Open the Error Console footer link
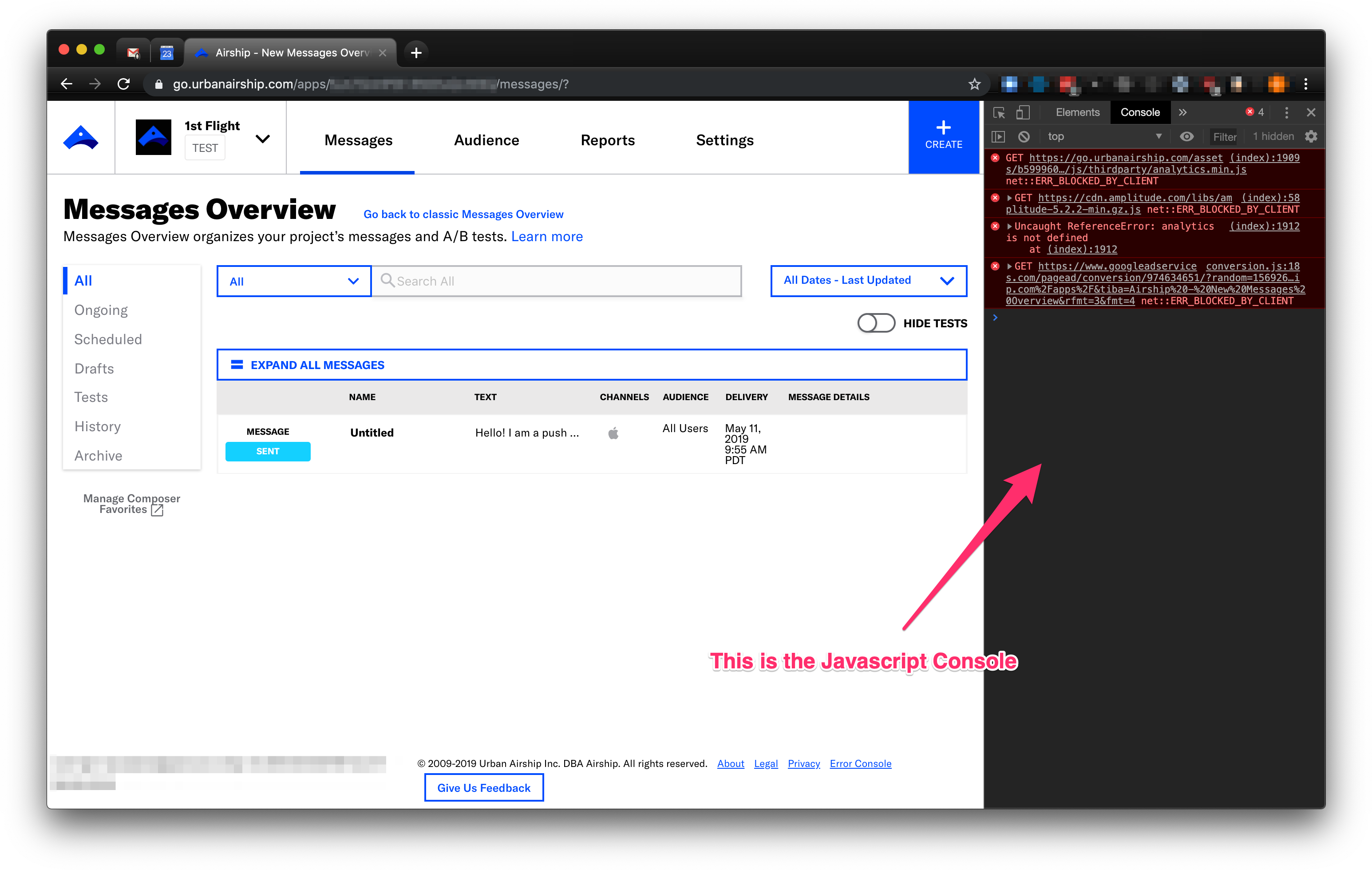1372x870 pixels. tap(860, 763)
